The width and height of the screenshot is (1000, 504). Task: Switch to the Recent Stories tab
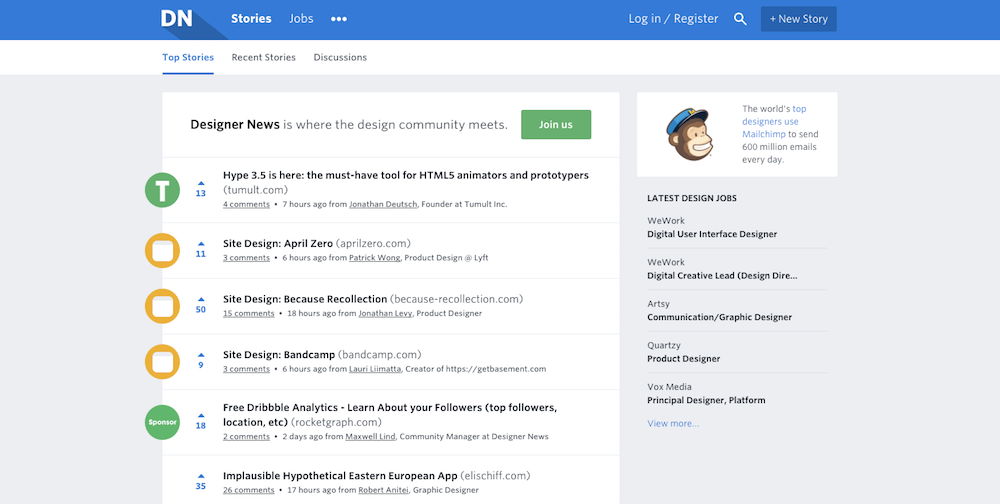point(263,57)
